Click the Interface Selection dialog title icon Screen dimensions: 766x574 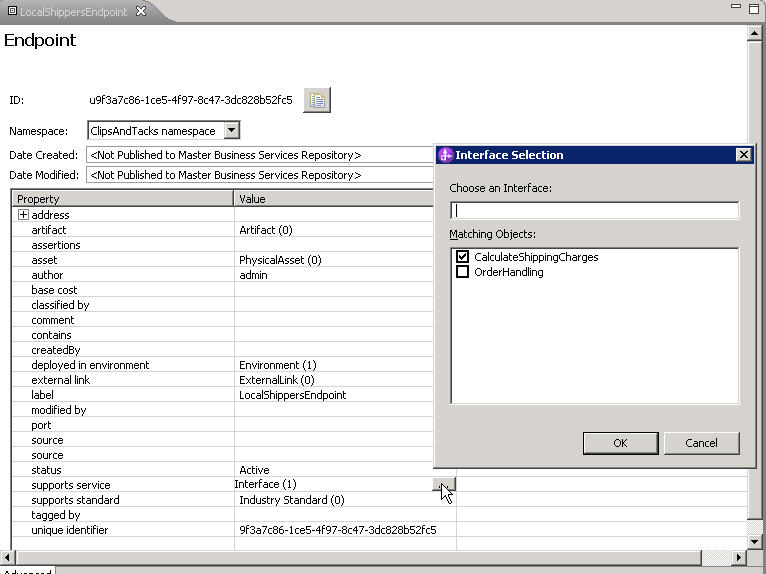pyautogui.click(x=446, y=155)
